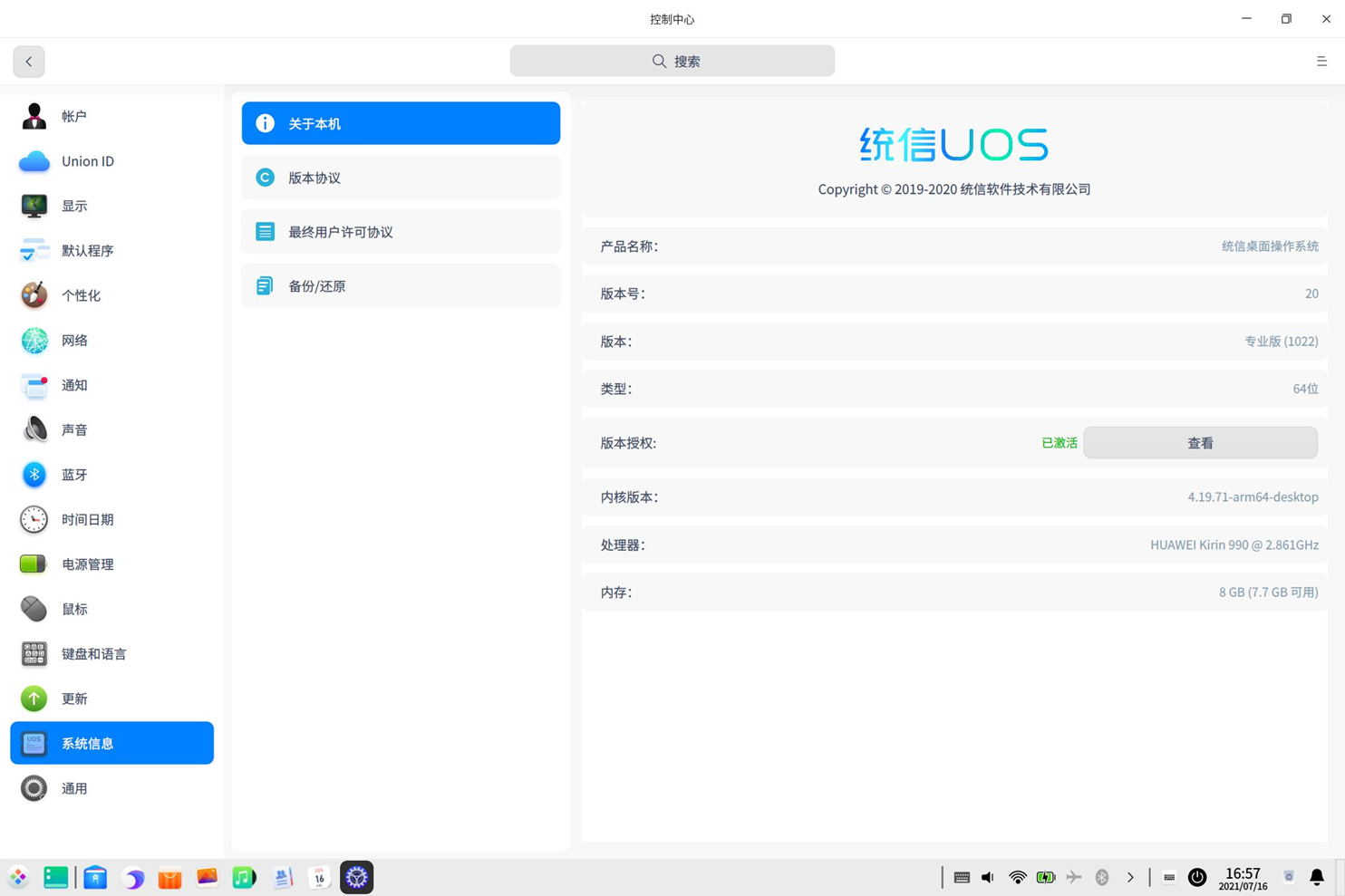Open the taskbar power button
Image resolution: width=1345 pixels, height=896 pixels.
pyautogui.click(x=1197, y=877)
